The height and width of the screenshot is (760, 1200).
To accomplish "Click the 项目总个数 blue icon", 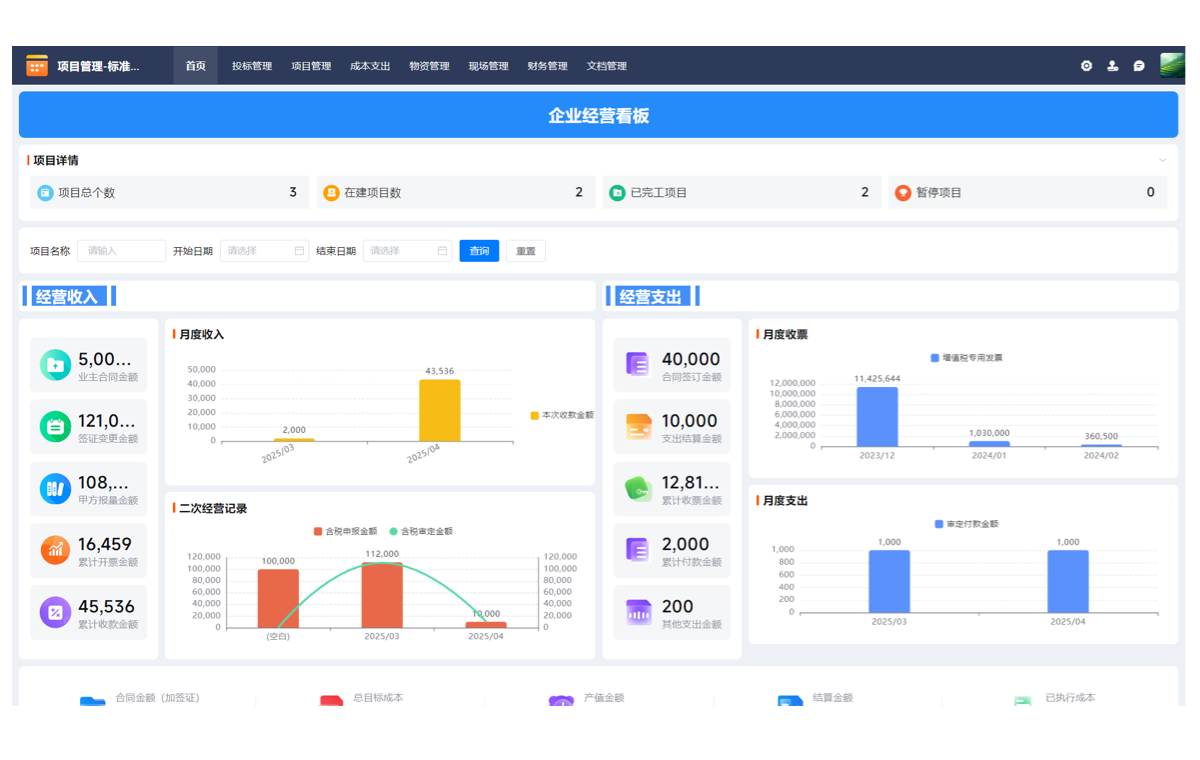I will (45, 192).
